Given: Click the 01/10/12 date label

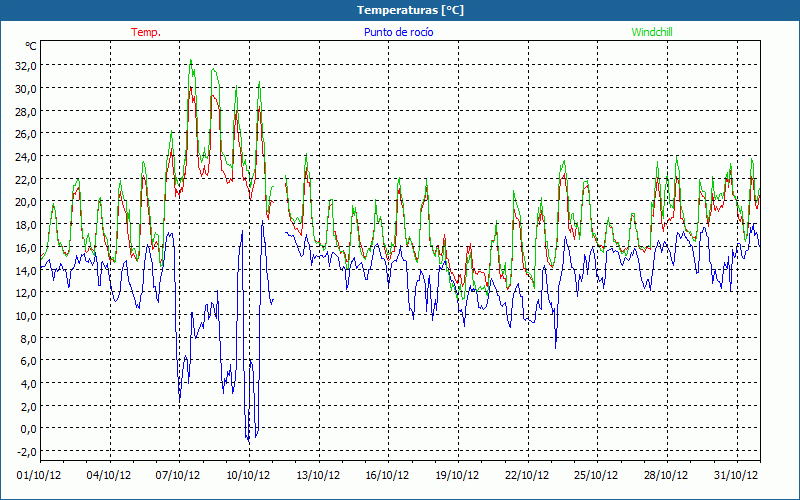Looking at the screenshot, I should 39,476.
